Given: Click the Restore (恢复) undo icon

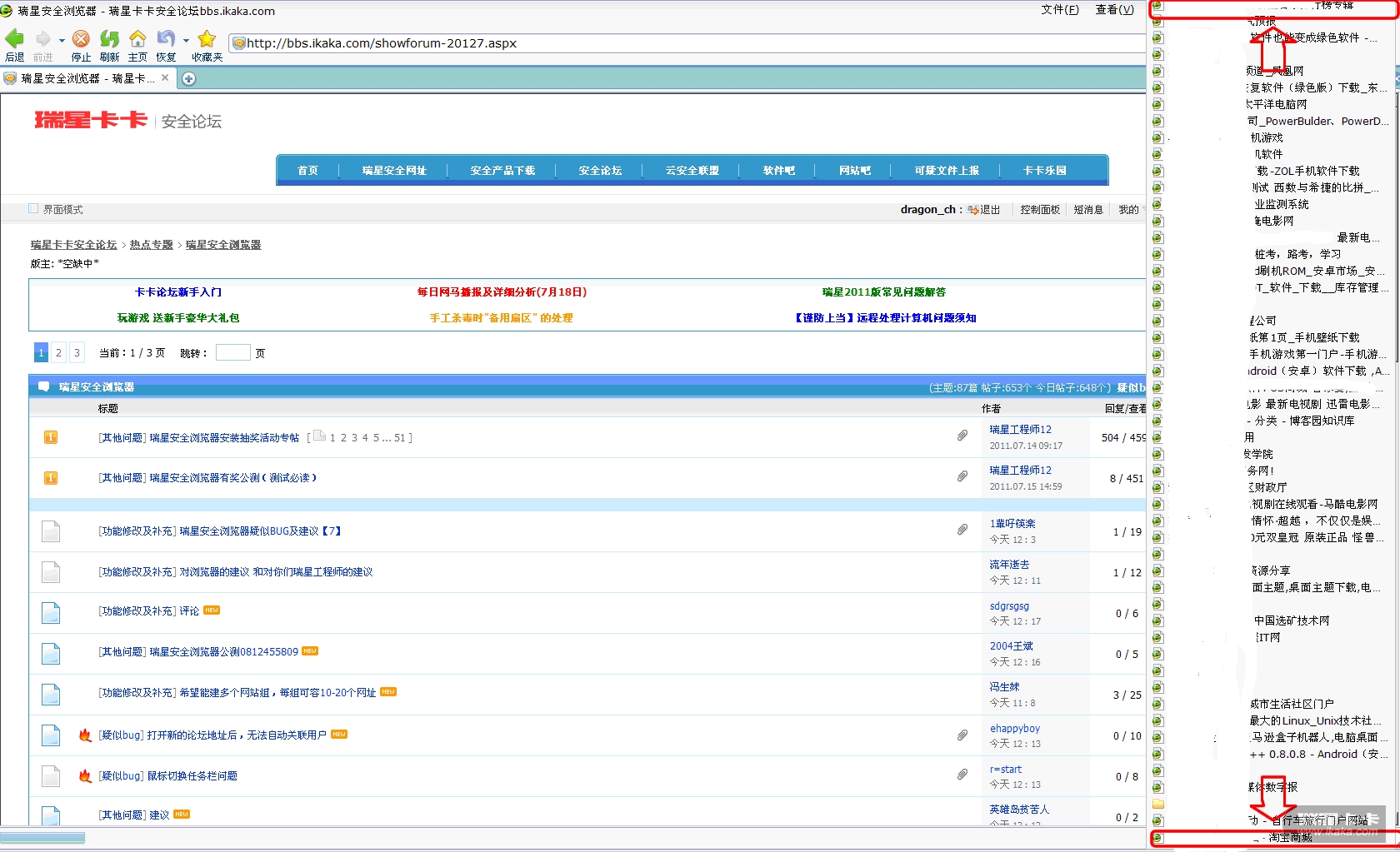Looking at the screenshot, I should (166, 39).
